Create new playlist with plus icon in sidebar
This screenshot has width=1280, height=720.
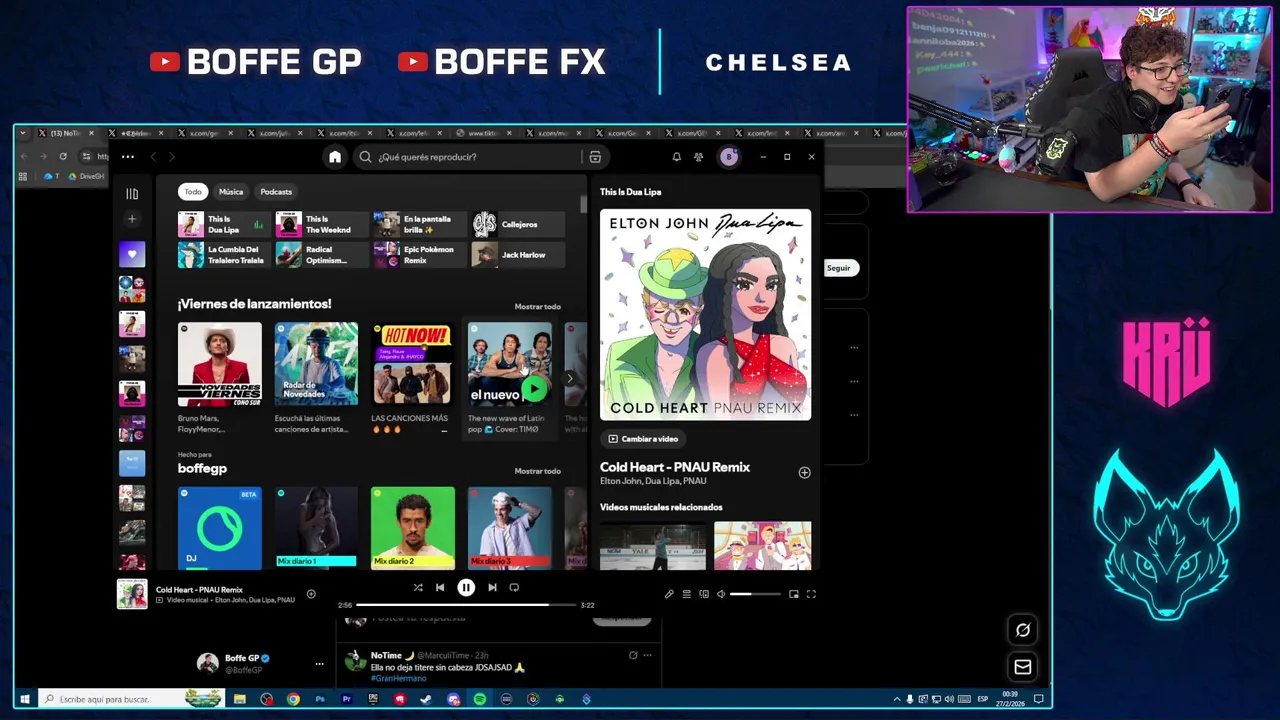[x=132, y=219]
